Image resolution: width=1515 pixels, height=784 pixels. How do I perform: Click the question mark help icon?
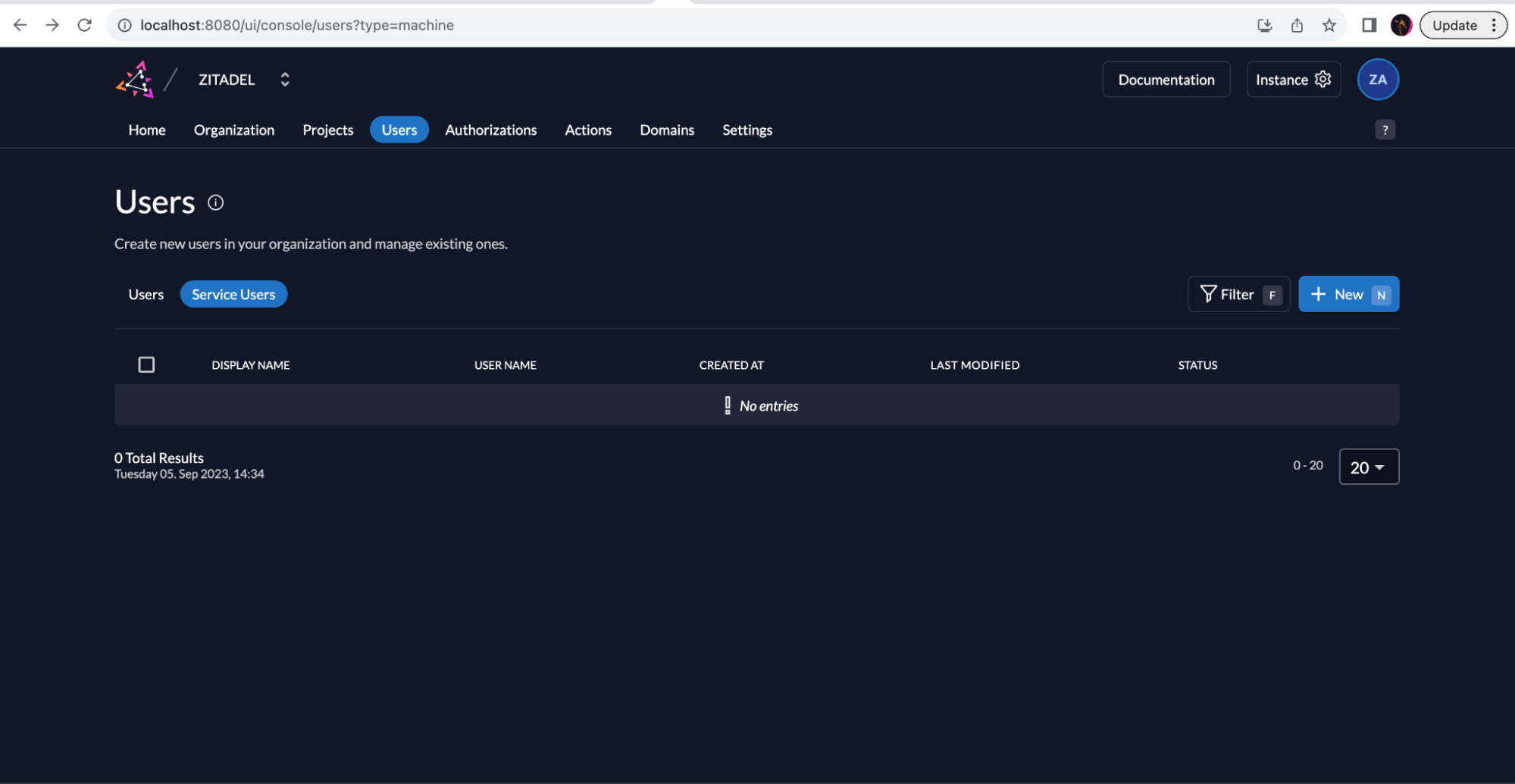pyautogui.click(x=1385, y=130)
